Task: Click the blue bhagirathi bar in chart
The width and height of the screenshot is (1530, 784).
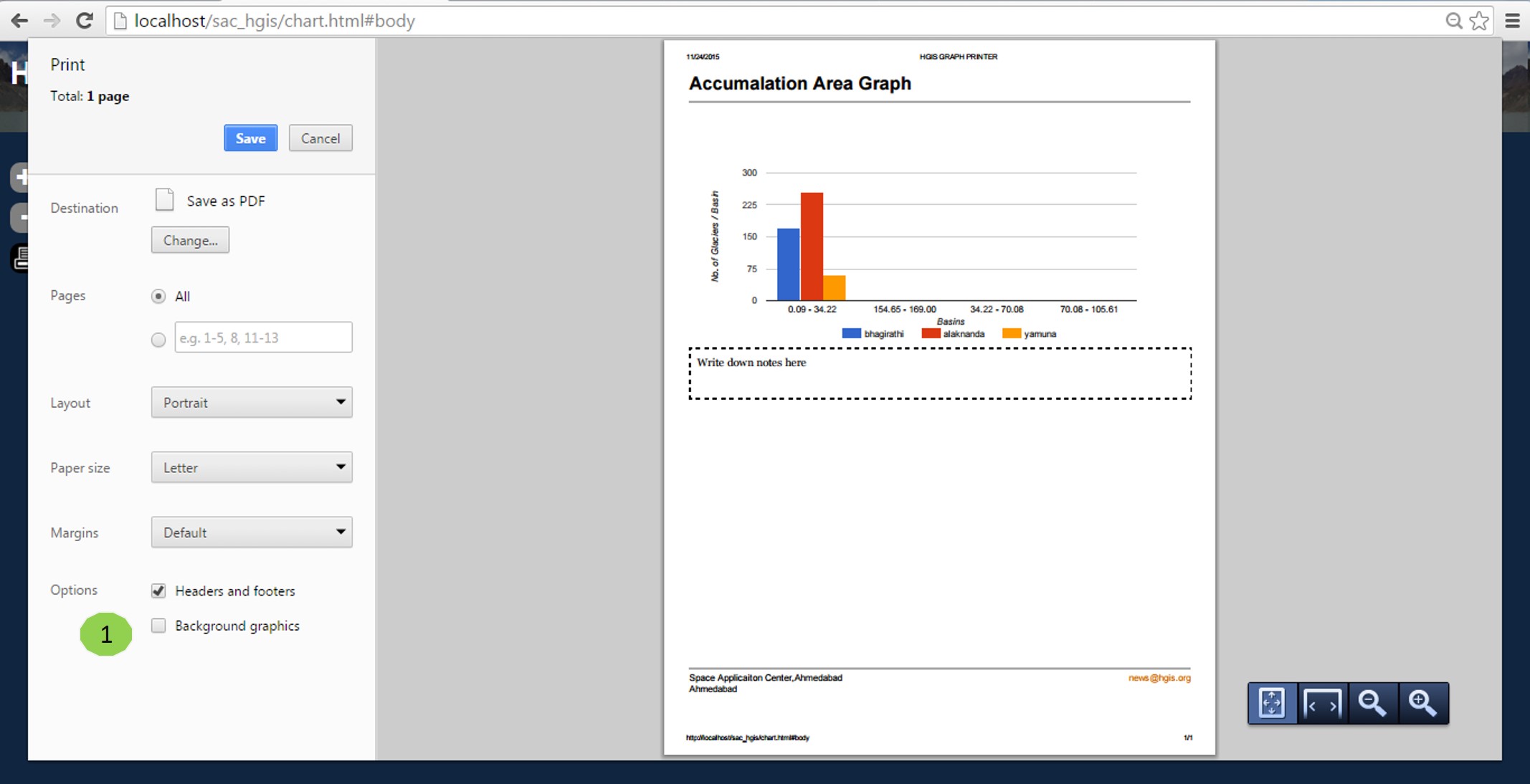Action: pyautogui.click(x=789, y=264)
